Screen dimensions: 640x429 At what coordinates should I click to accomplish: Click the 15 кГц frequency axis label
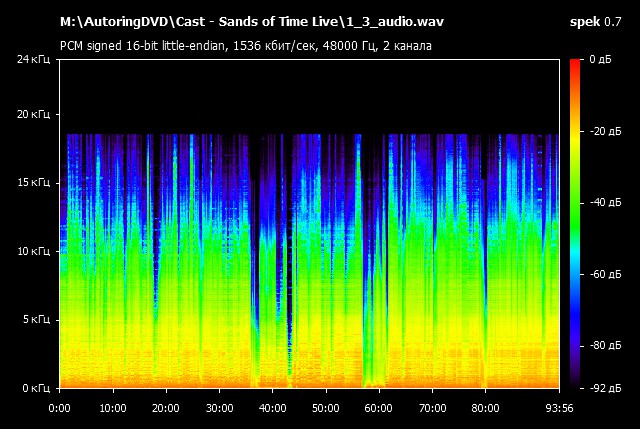(x=33, y=182)
